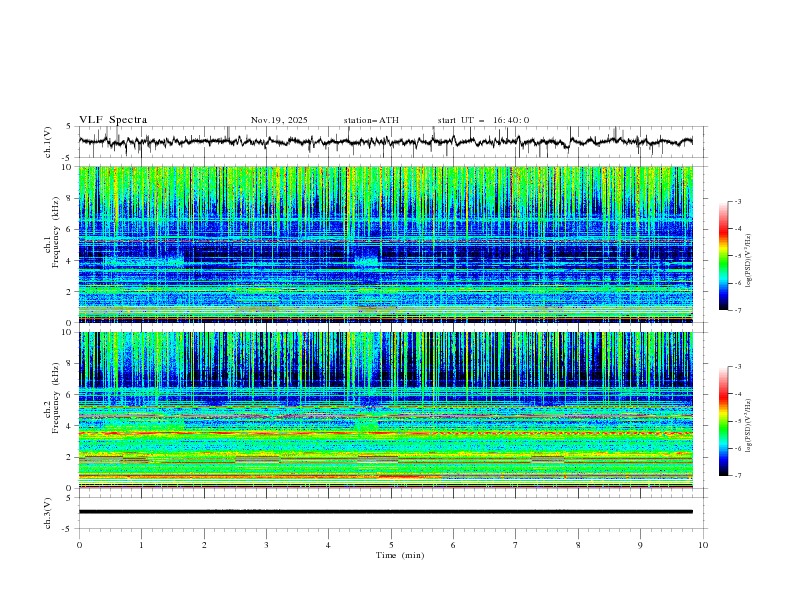Click the time axis tick label "1"
The image size is (792, 612).
point(141,545)
